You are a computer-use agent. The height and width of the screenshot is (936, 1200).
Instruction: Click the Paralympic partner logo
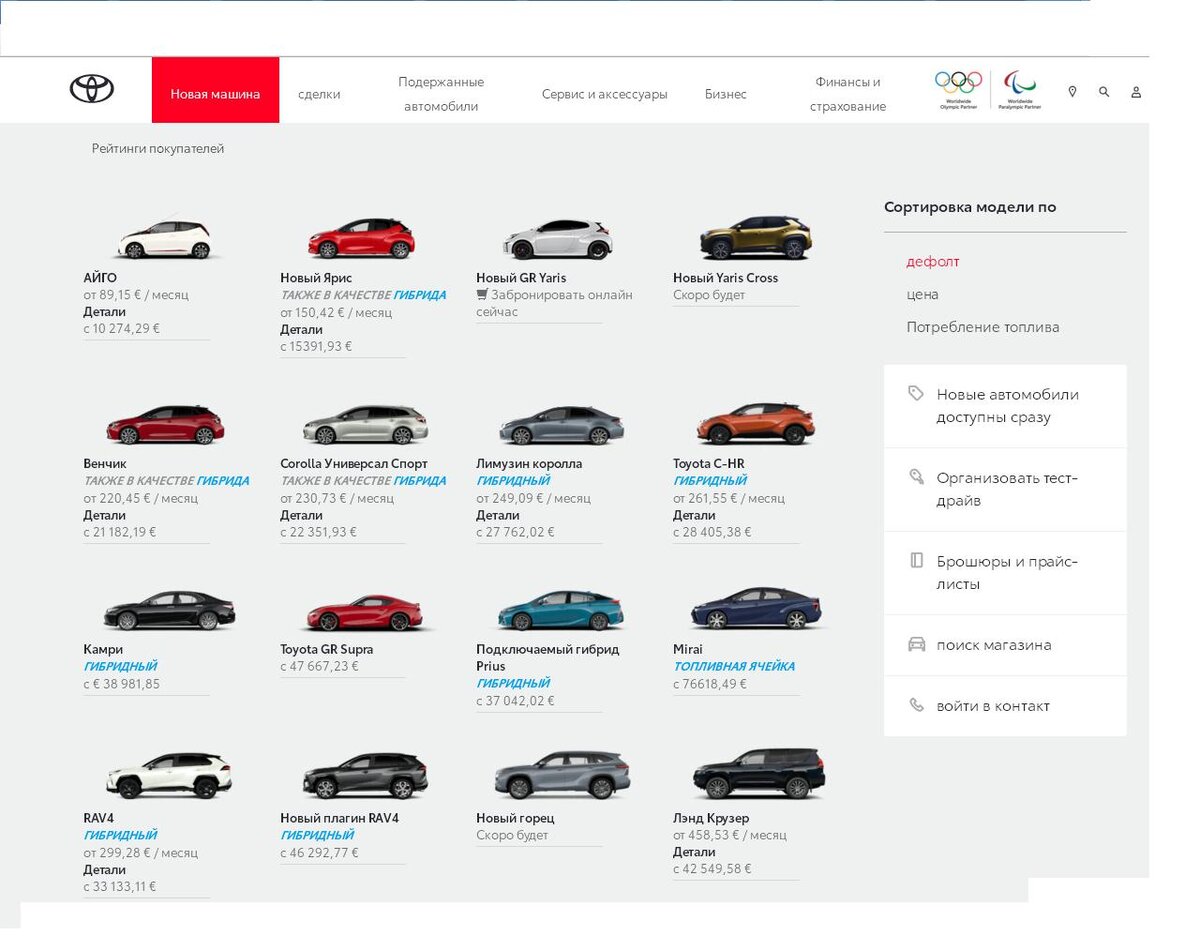1021,89
